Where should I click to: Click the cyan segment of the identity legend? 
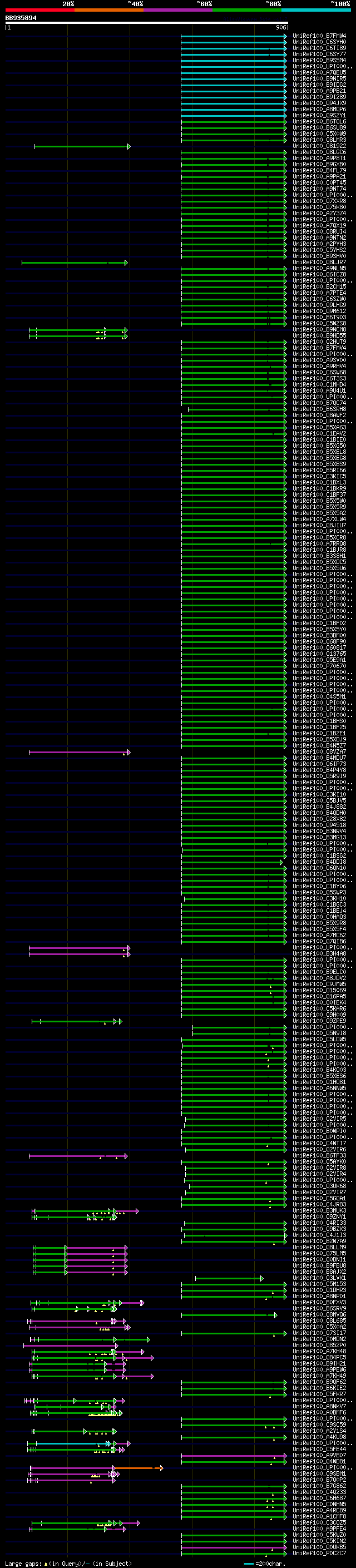pos(316,11)
